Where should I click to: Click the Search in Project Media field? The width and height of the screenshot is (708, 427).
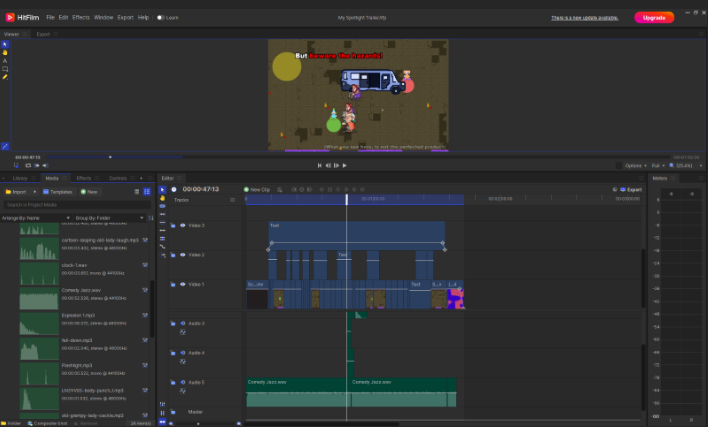pyautogui.click(x=77, y=205)
